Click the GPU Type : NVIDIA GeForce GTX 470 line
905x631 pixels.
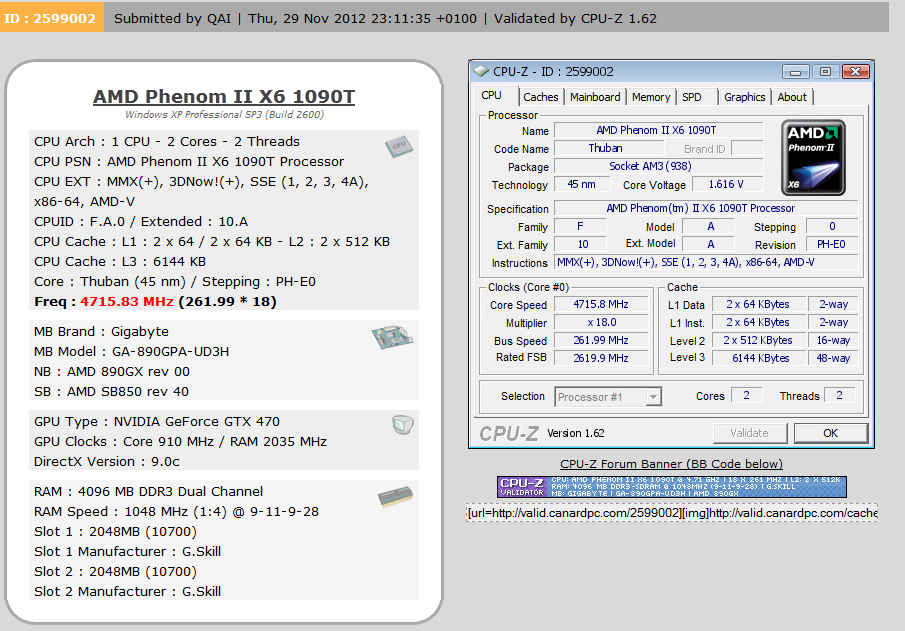(157, 421)
